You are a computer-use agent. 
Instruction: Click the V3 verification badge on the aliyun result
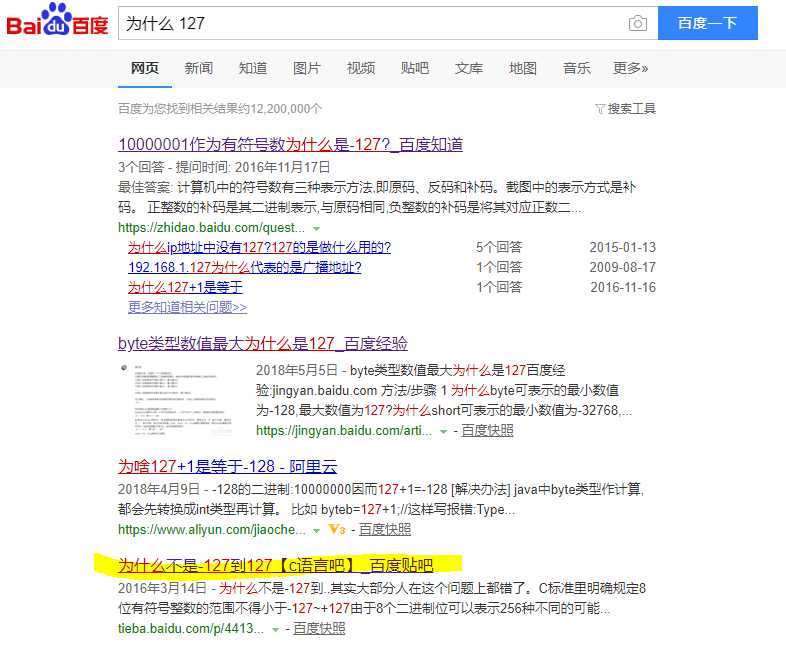click(x=337, y=529)
